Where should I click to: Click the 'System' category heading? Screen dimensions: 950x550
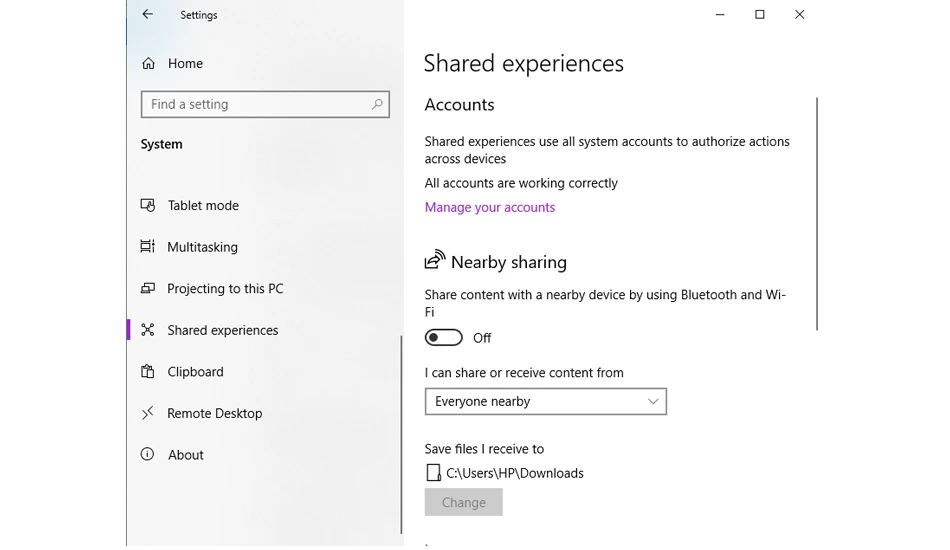[161, 144]
